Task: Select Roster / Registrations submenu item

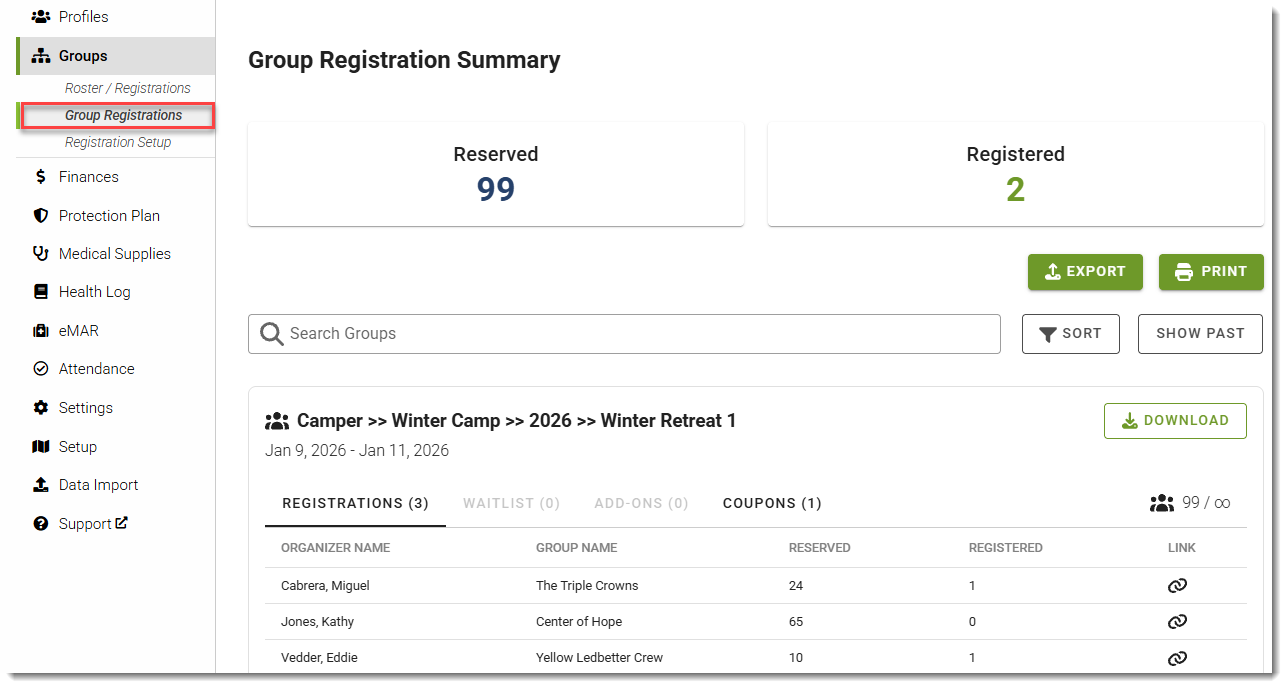Action: click(x=128, y=88)
